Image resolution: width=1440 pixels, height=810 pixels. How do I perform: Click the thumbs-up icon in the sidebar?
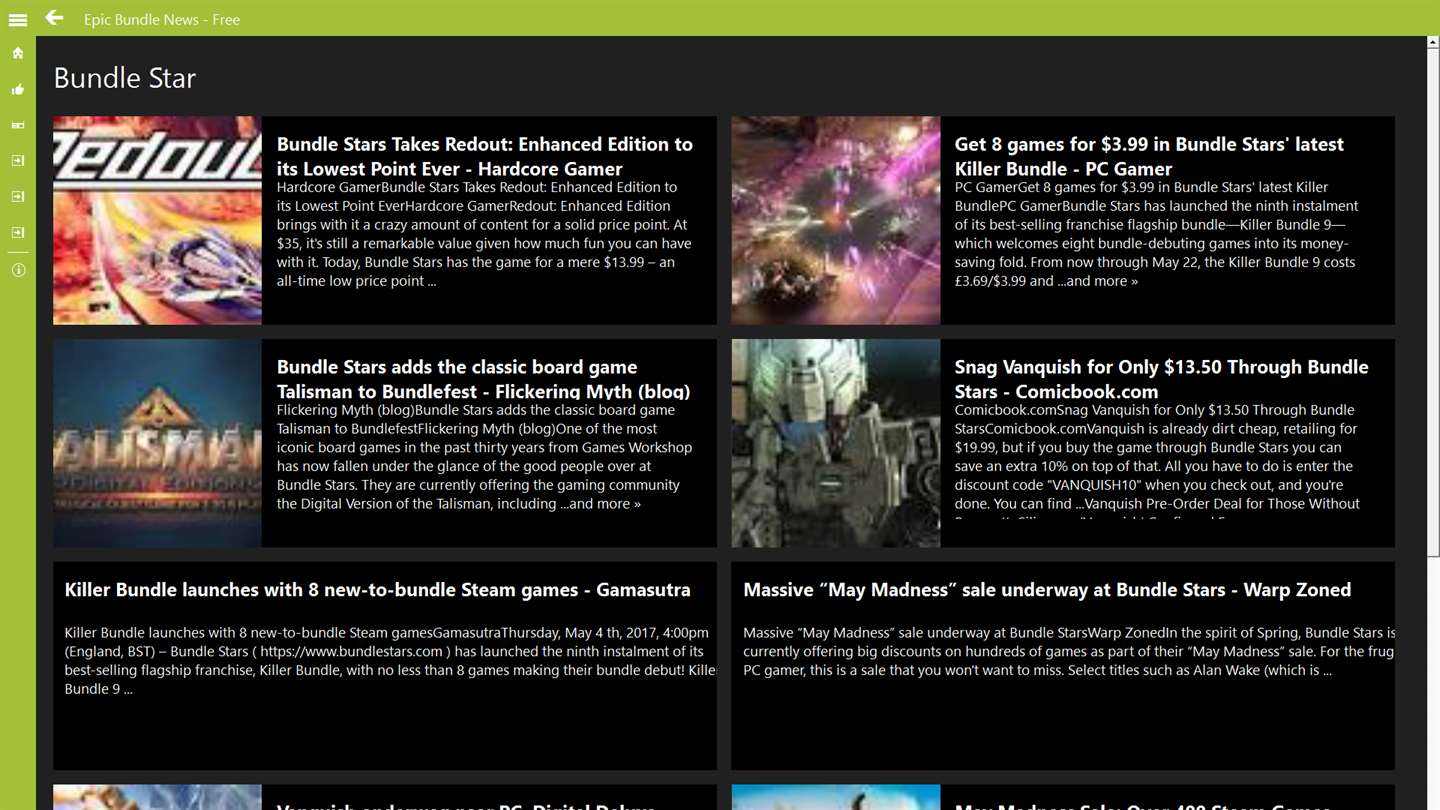click(18, 89)
